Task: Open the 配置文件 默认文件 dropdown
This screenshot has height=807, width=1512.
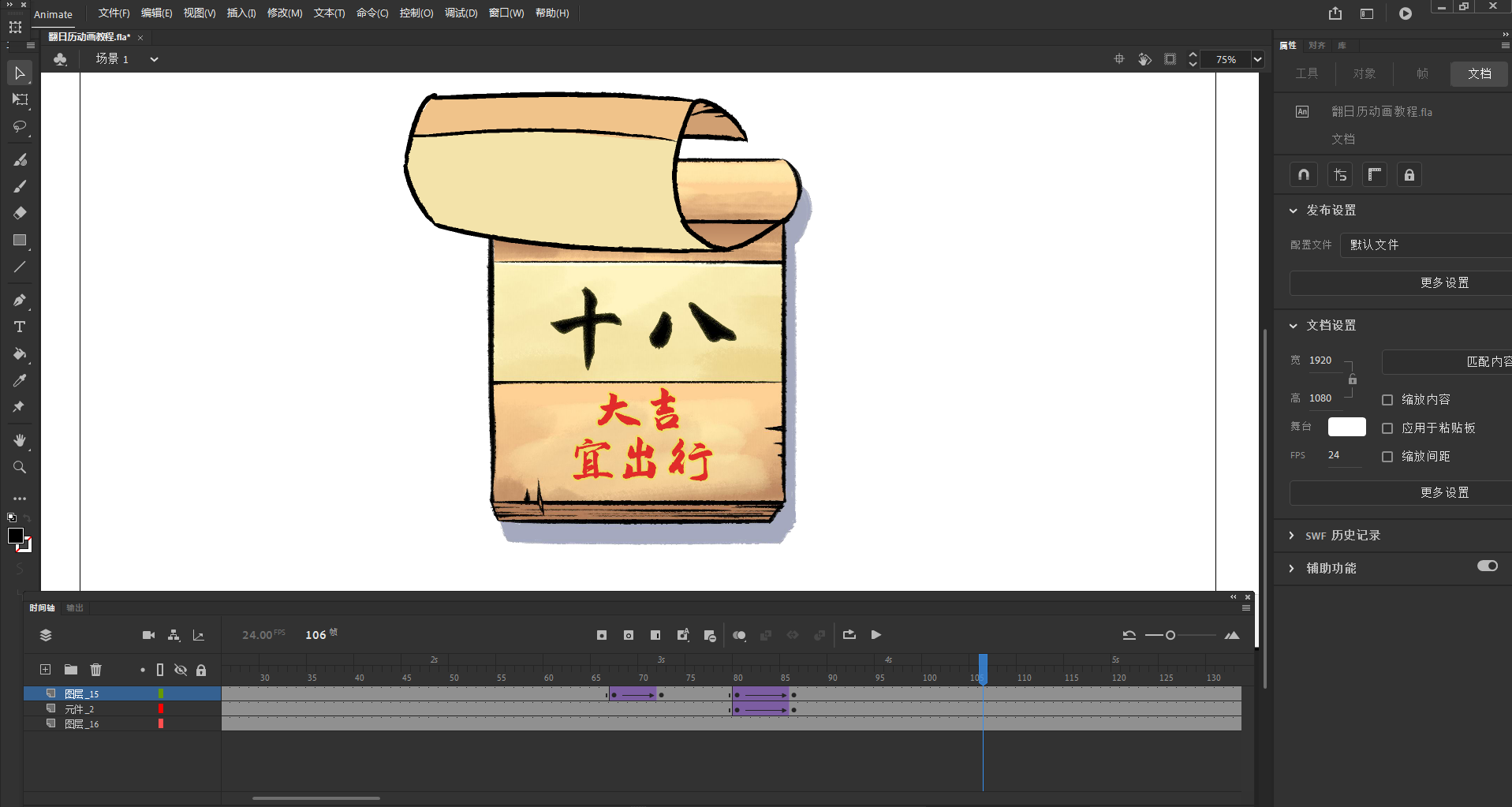Action: point(1426,245)
